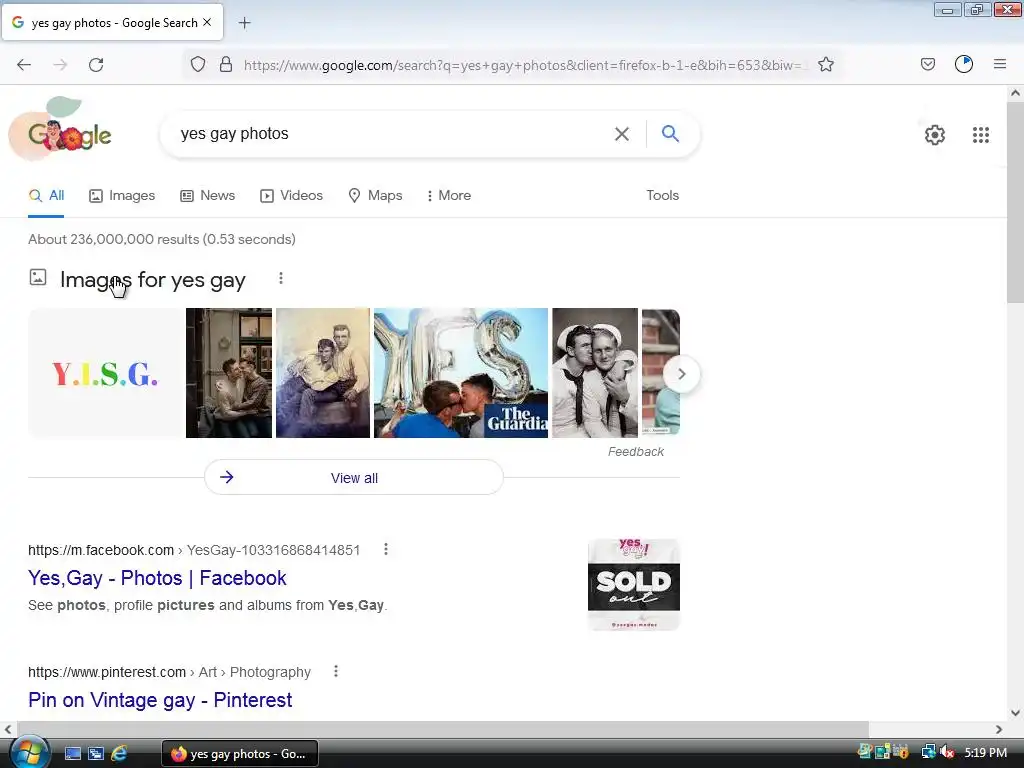
Task: Click the horizontal scrollbar right arrow
Action: click(999, 729)
